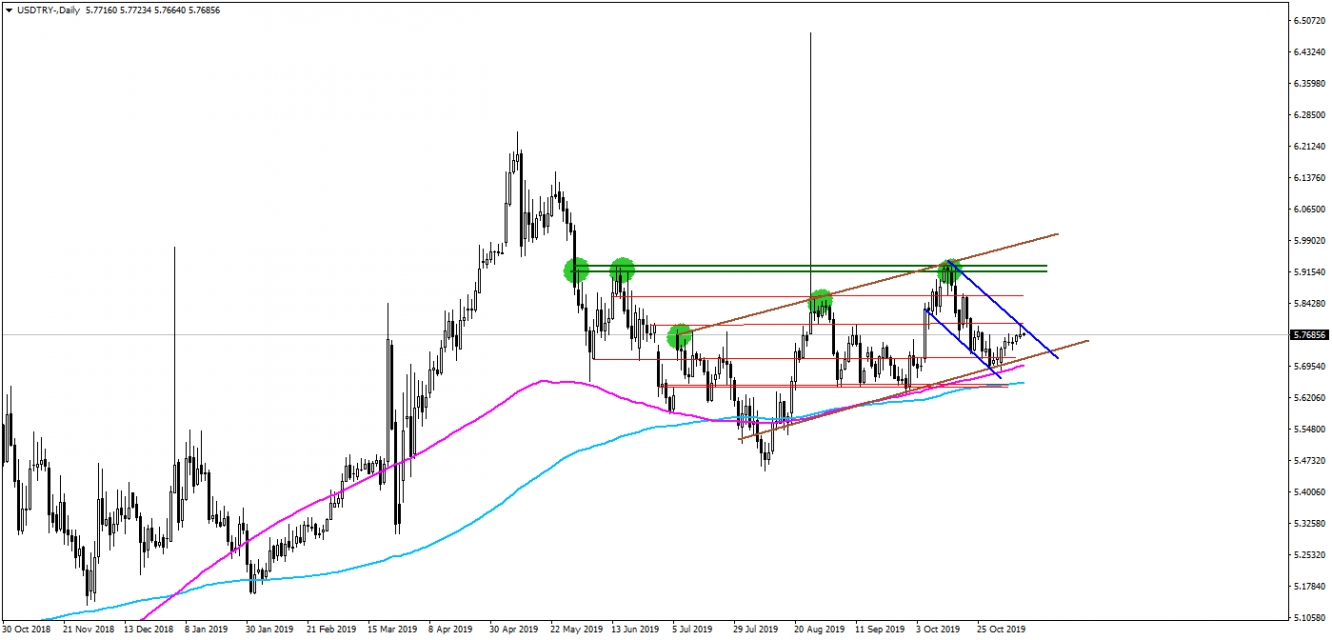
Task: Click the 30 Oct 2018 date label
Action: coord(25,631)
